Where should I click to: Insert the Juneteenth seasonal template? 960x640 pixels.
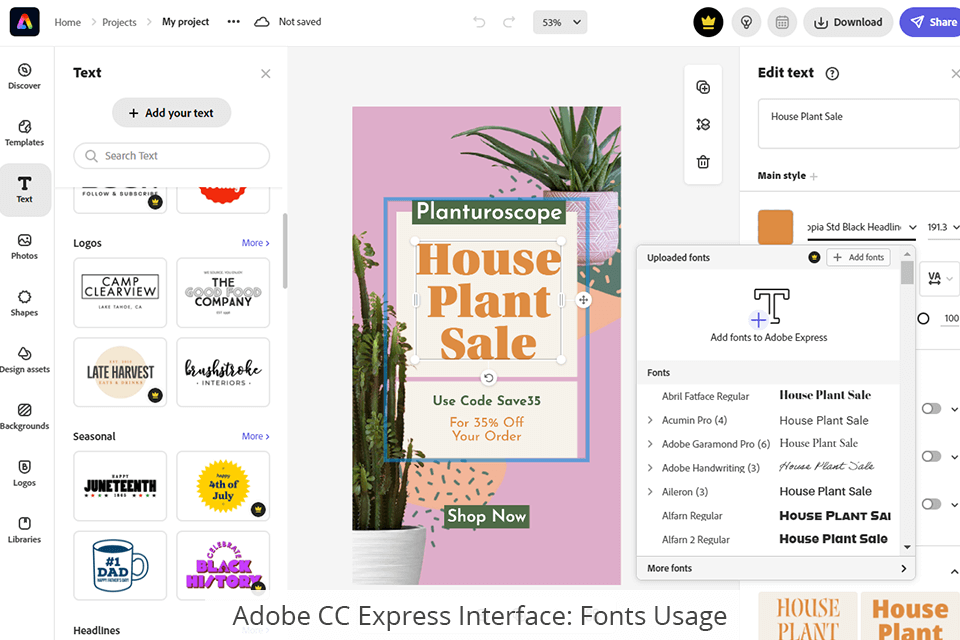120,486
